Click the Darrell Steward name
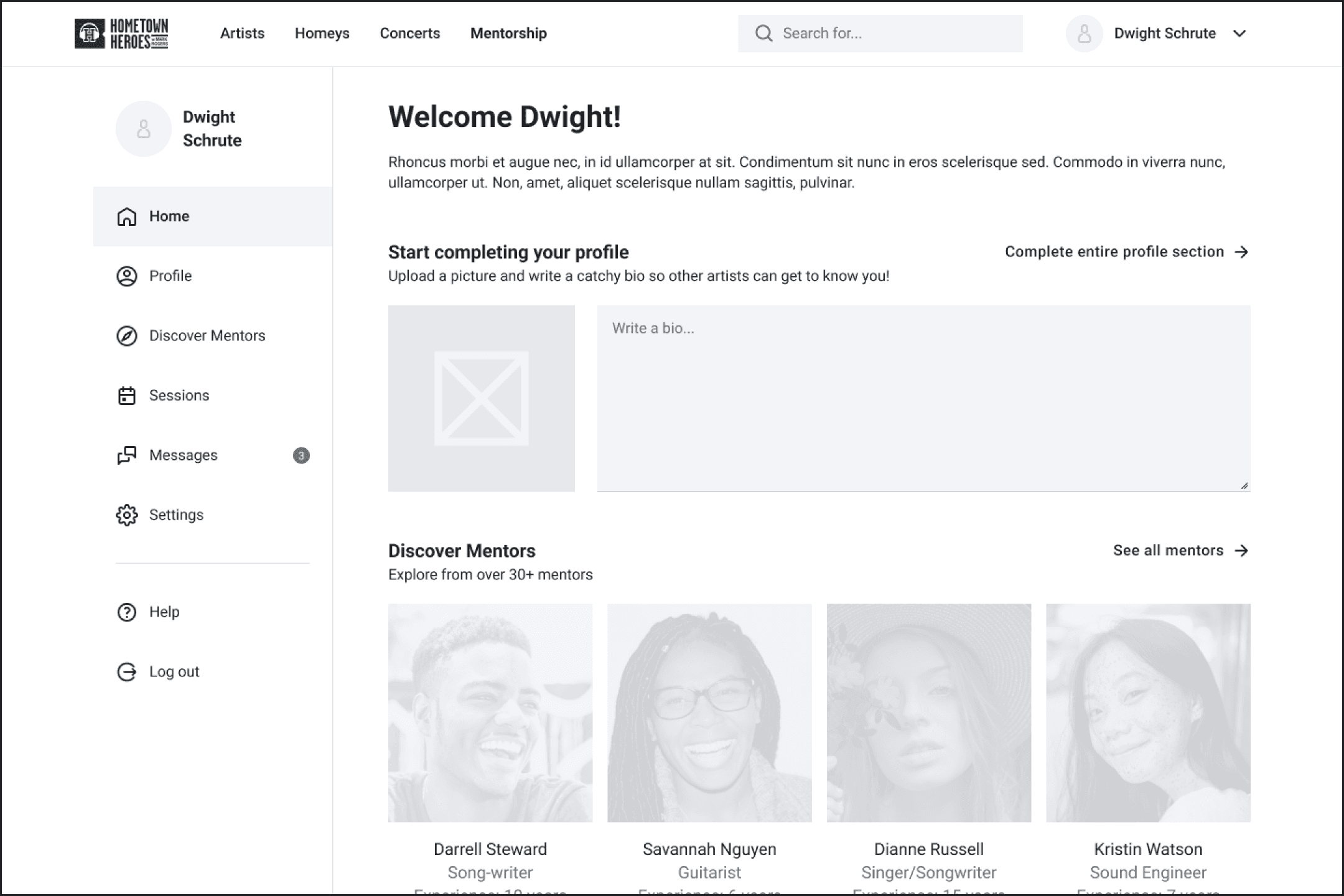Viewport: 1344px width, 896px height. (490, 849)
